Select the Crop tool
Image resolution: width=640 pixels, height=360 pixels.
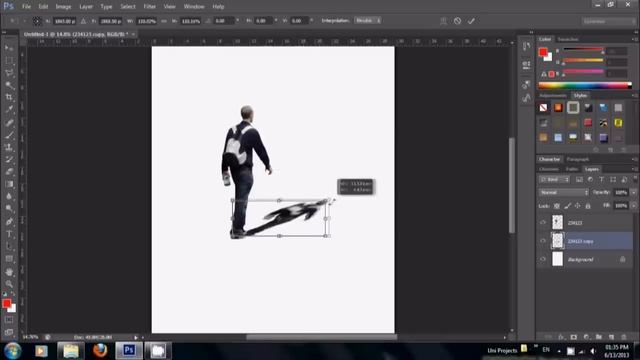(9, 97)
